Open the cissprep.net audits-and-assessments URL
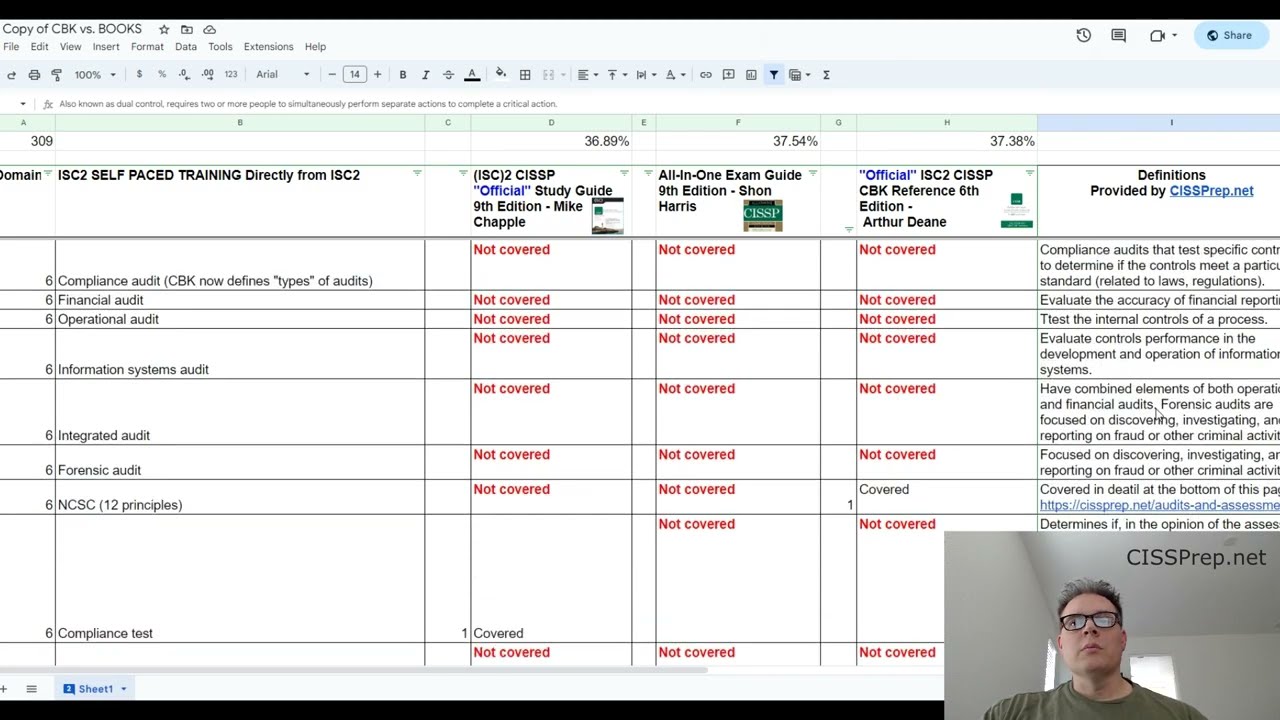The width and height of the screenshot is (1280, 720). tap(1160, 506)
